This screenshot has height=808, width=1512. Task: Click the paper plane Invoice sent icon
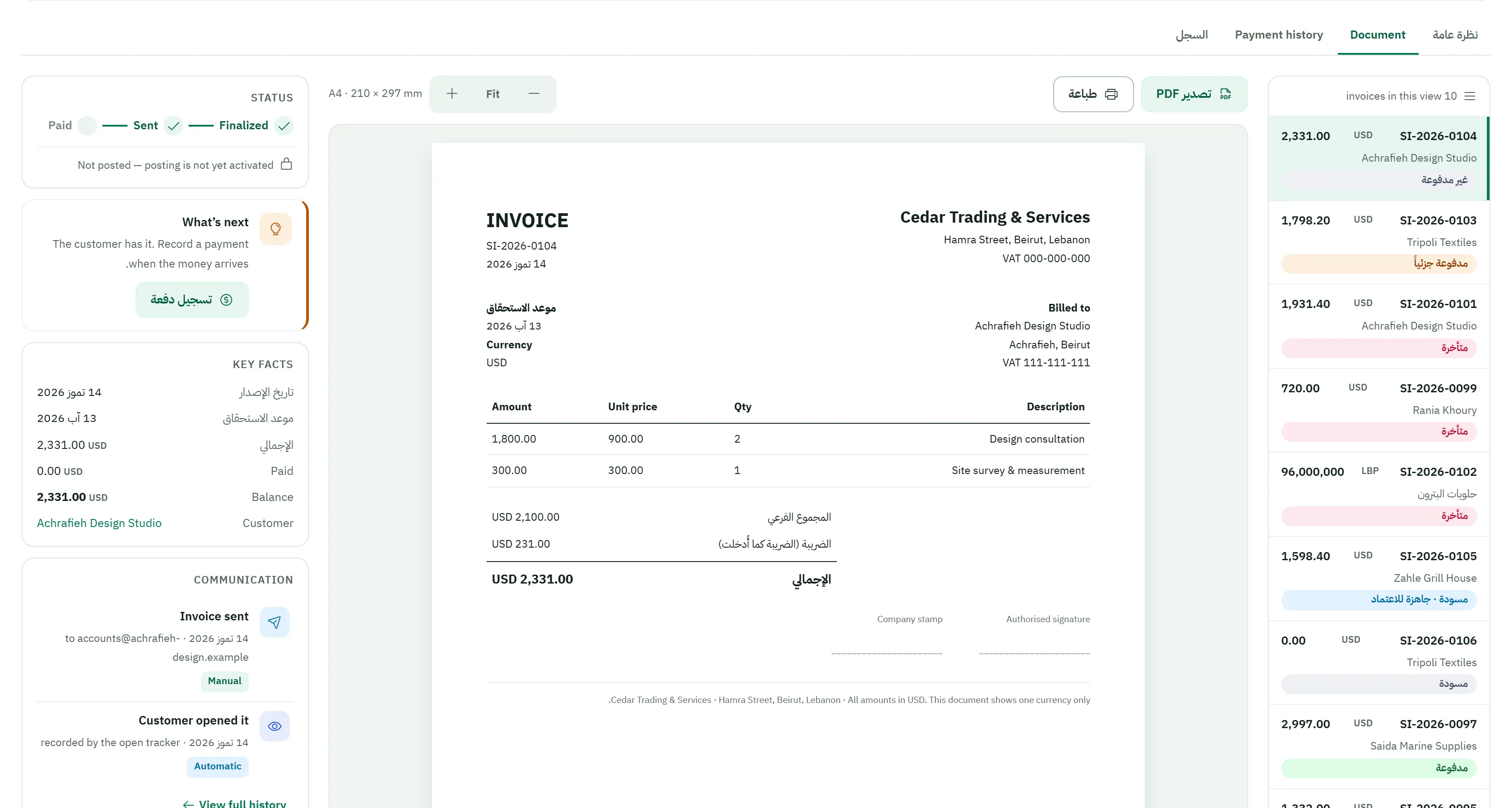click(275, 622)
